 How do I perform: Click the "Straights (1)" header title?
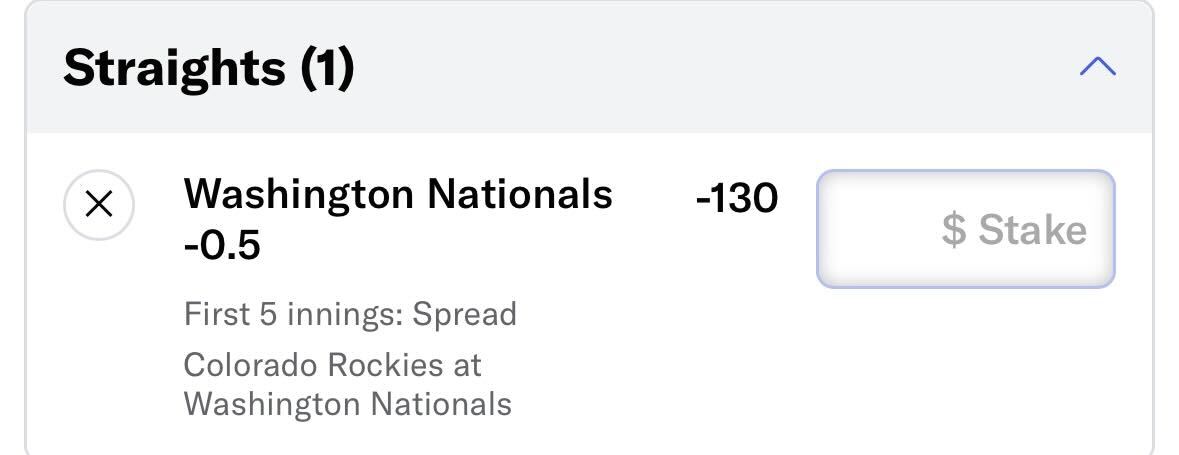(208, 68)
